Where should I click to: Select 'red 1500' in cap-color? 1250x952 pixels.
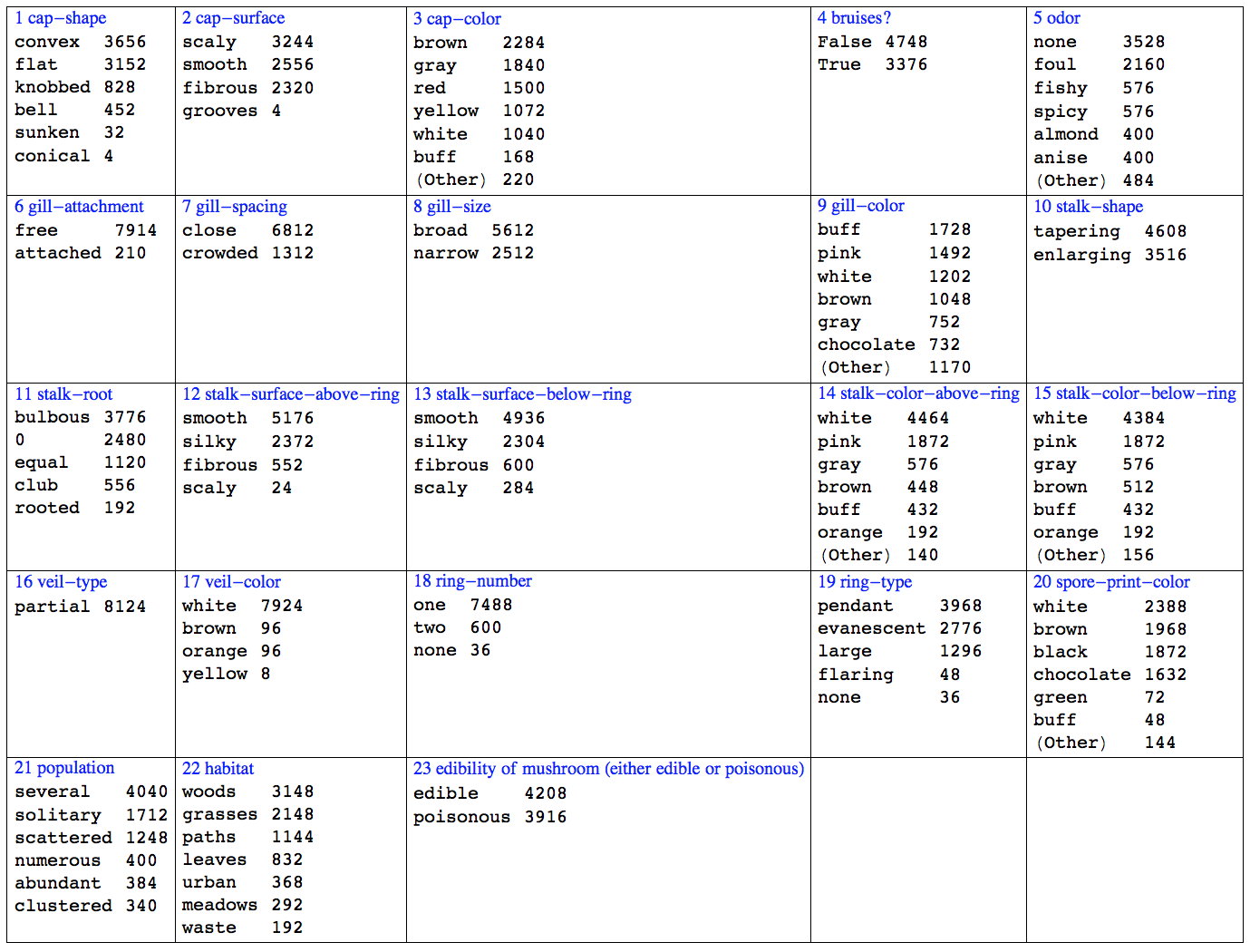pos(479,88)
